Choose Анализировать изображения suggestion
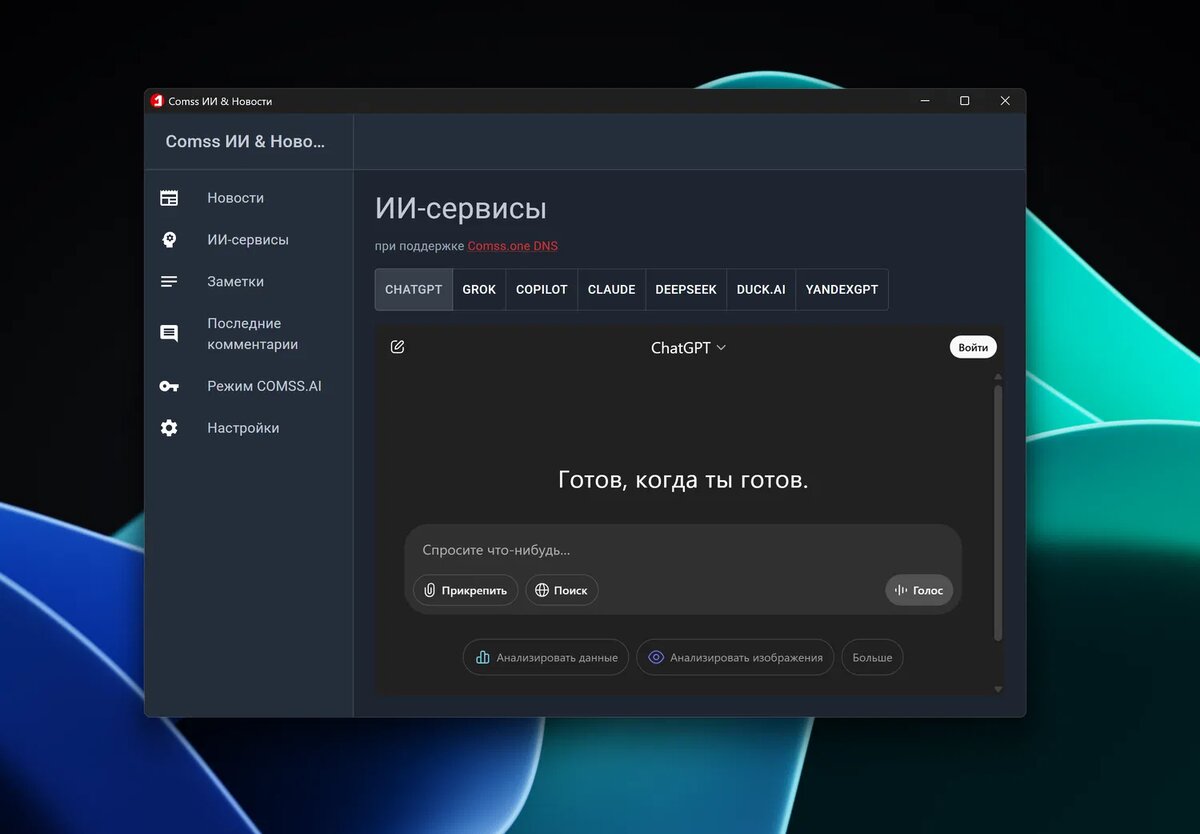The height and width of the screenshot is (834, 1200). click(x=735, y=657)
